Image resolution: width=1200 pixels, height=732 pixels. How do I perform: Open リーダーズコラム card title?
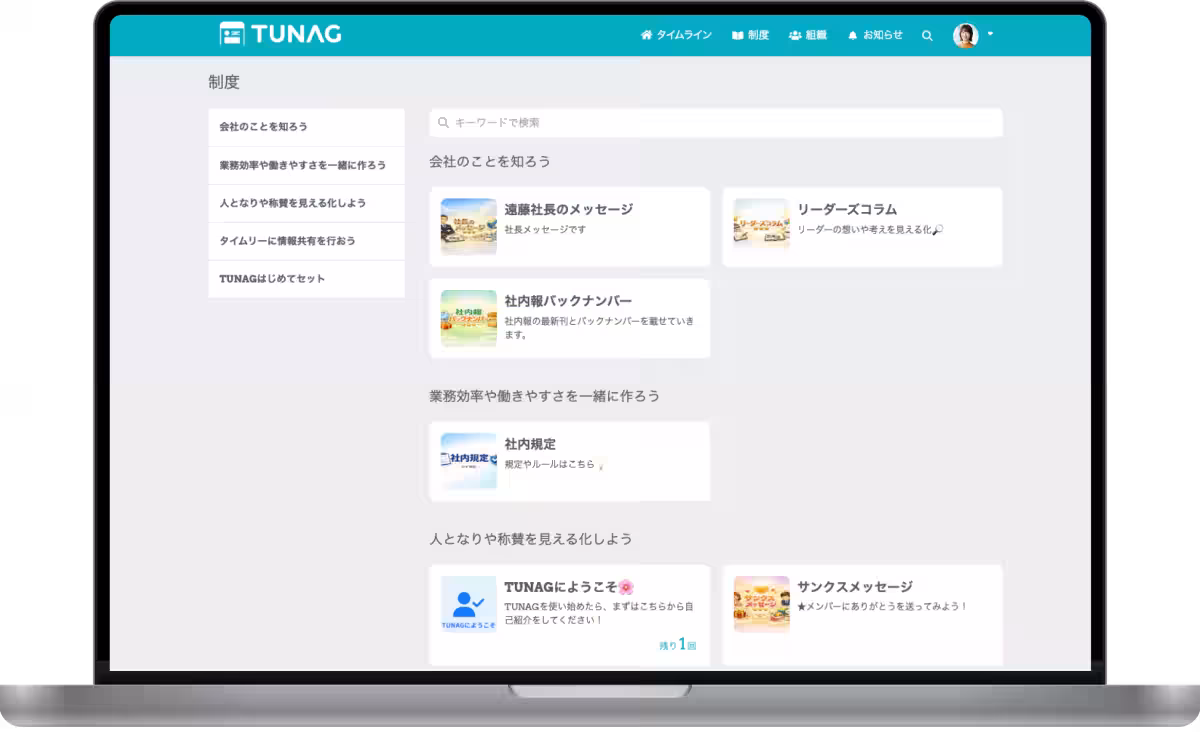coord(847,209)
